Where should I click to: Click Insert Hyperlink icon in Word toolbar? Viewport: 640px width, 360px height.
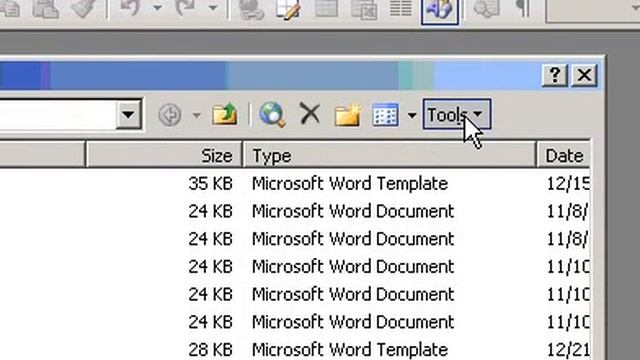coord(251,10)
